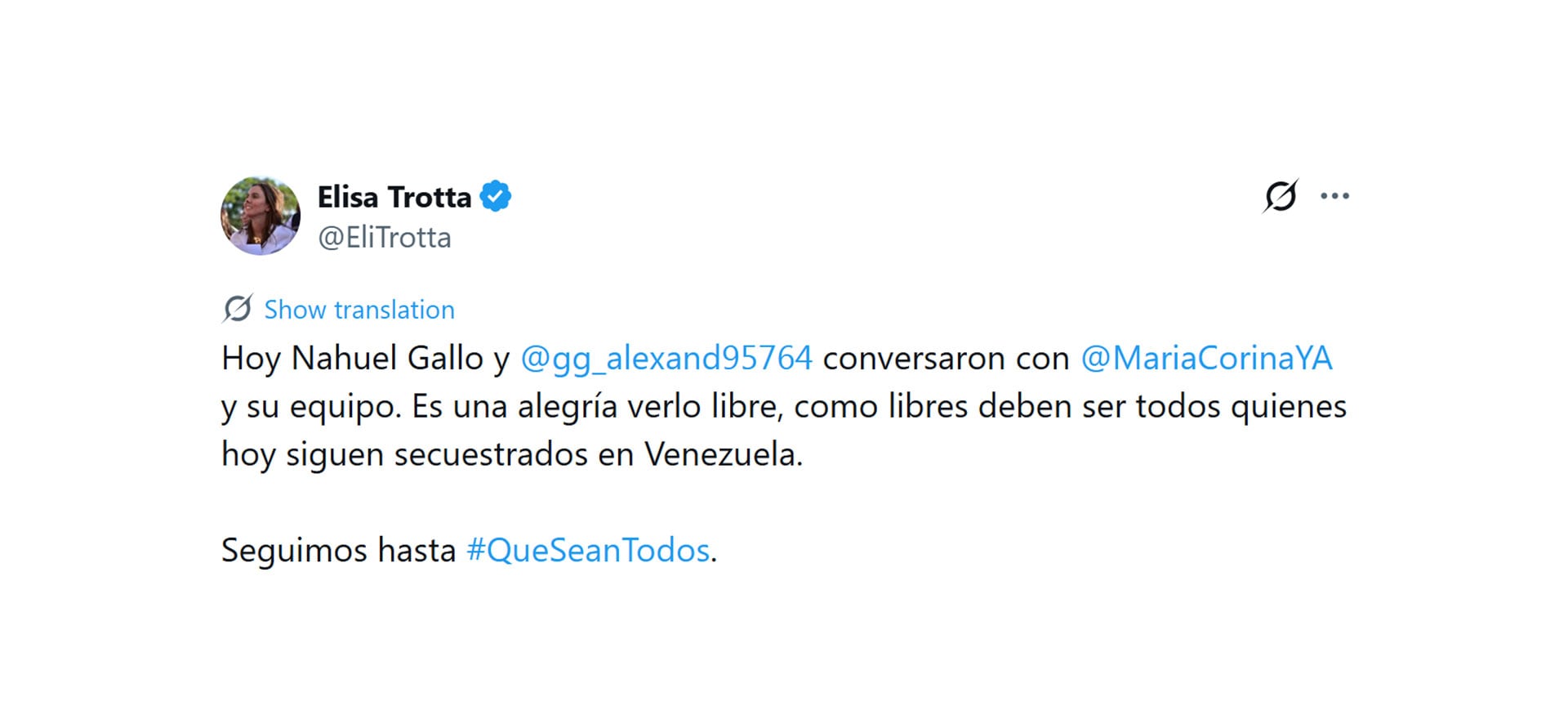Show translation of the post

click(359, 310)
